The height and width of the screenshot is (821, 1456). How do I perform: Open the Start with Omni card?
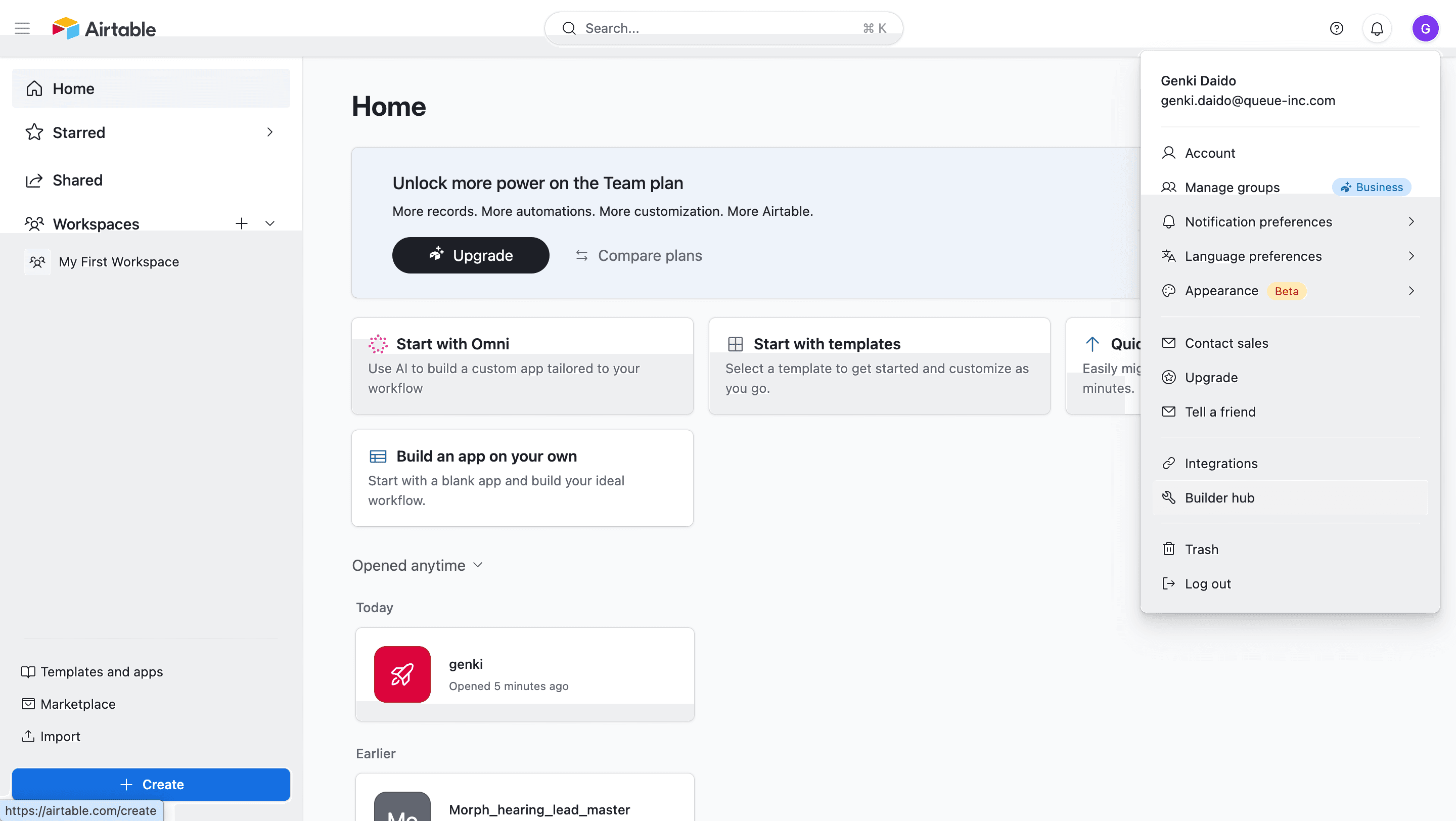522,366
